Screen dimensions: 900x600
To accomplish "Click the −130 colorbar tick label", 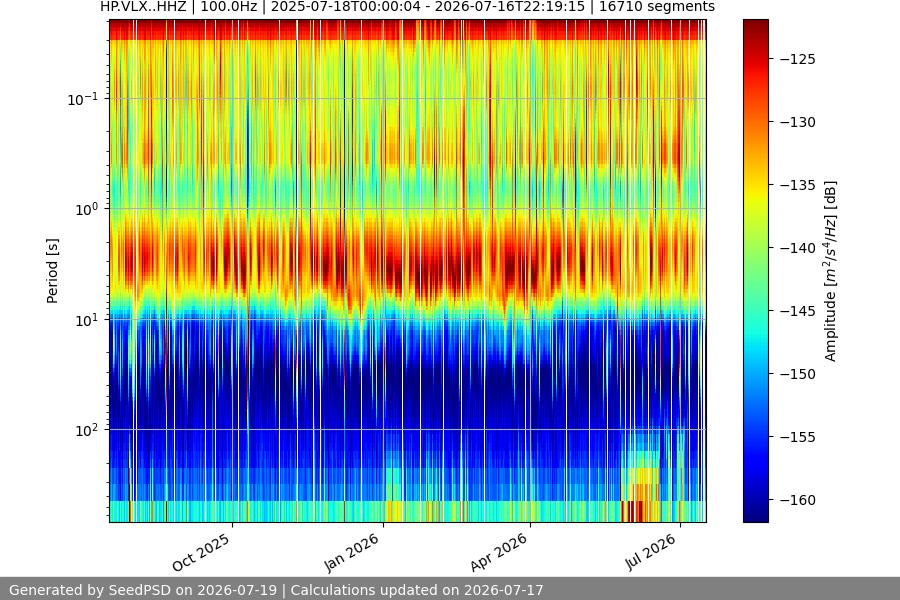I will click(798, 122).
